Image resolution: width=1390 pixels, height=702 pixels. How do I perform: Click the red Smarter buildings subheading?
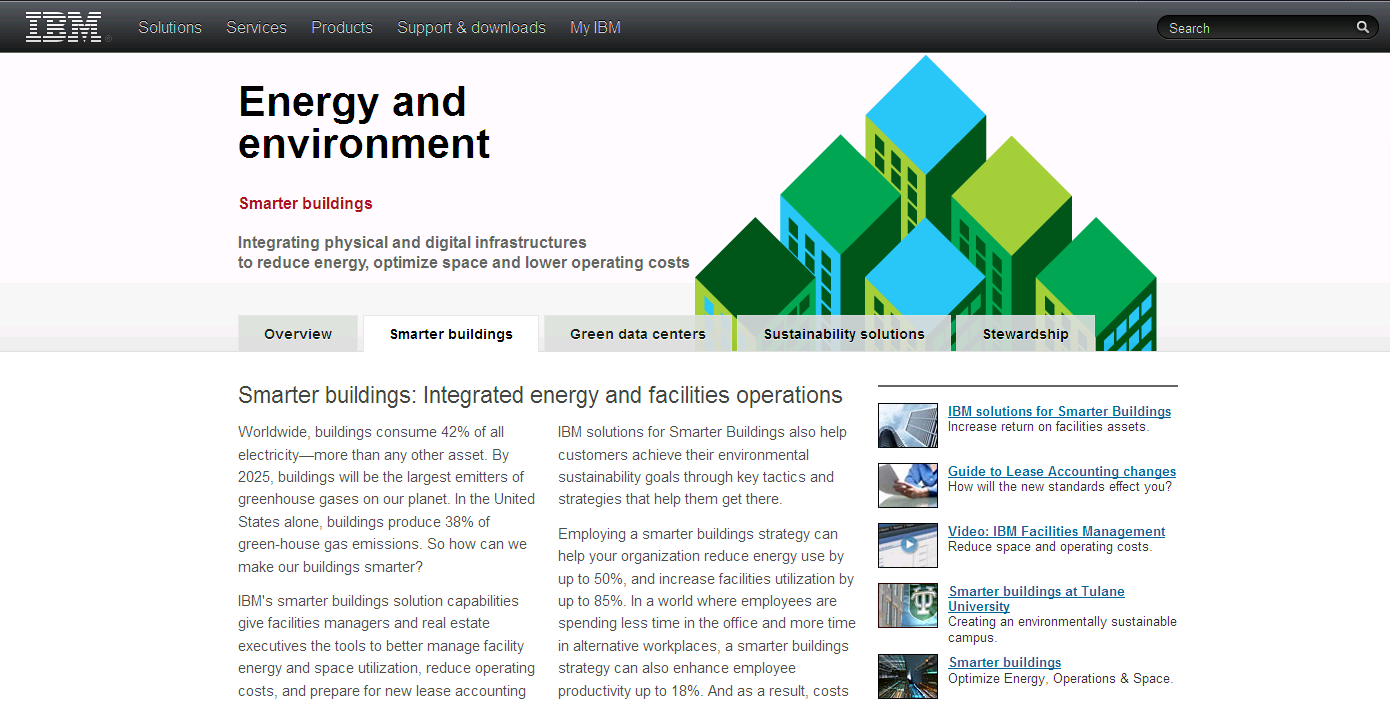click(306, 203)
